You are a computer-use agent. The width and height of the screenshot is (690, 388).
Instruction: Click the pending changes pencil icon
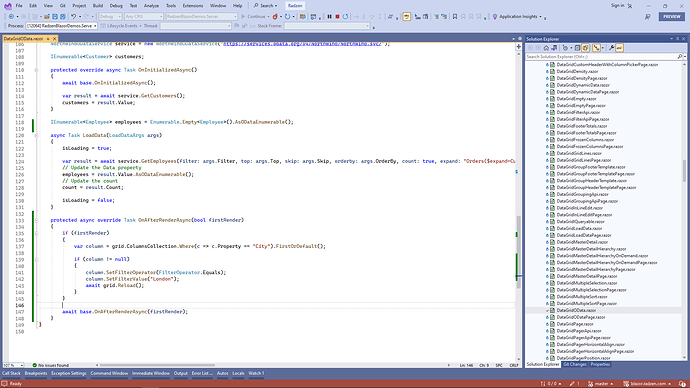click(572, 384)
